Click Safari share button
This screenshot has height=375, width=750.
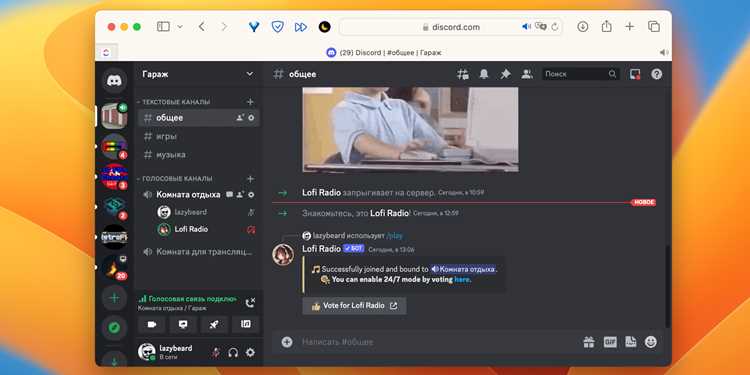pos(607,26)
